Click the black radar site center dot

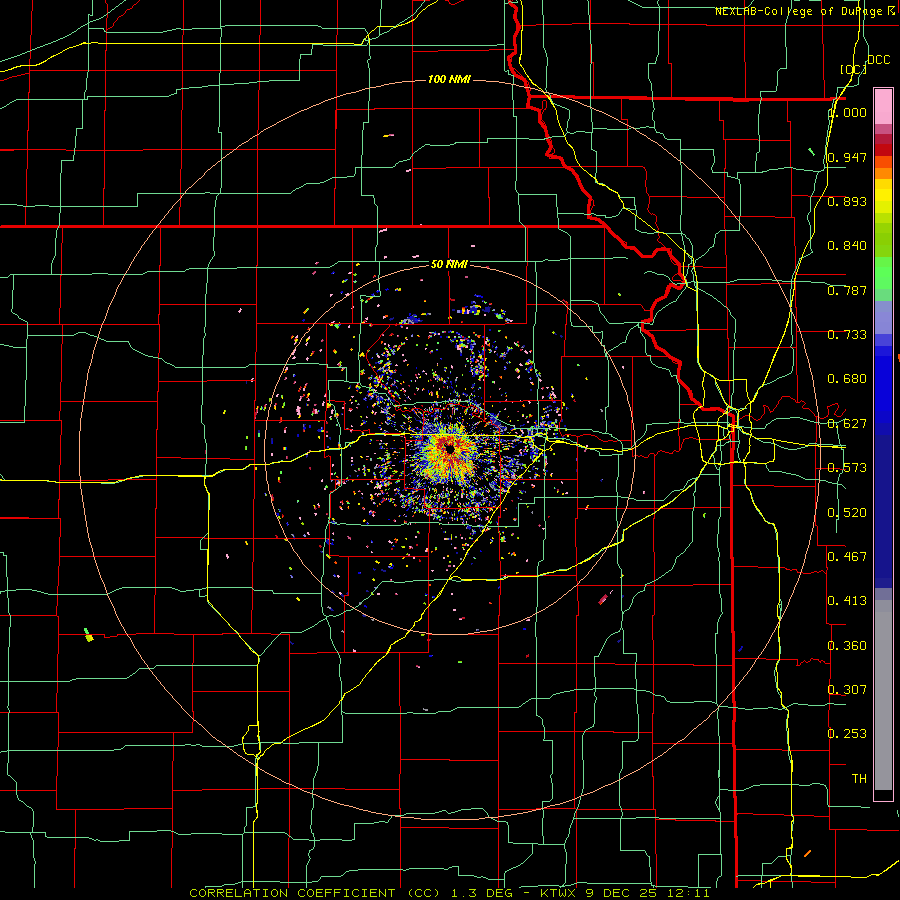tap(450, 448)
